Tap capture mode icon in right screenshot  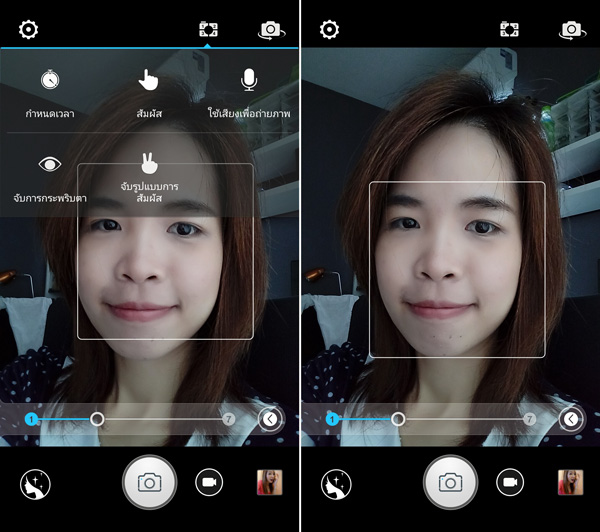tap(509, 29)
